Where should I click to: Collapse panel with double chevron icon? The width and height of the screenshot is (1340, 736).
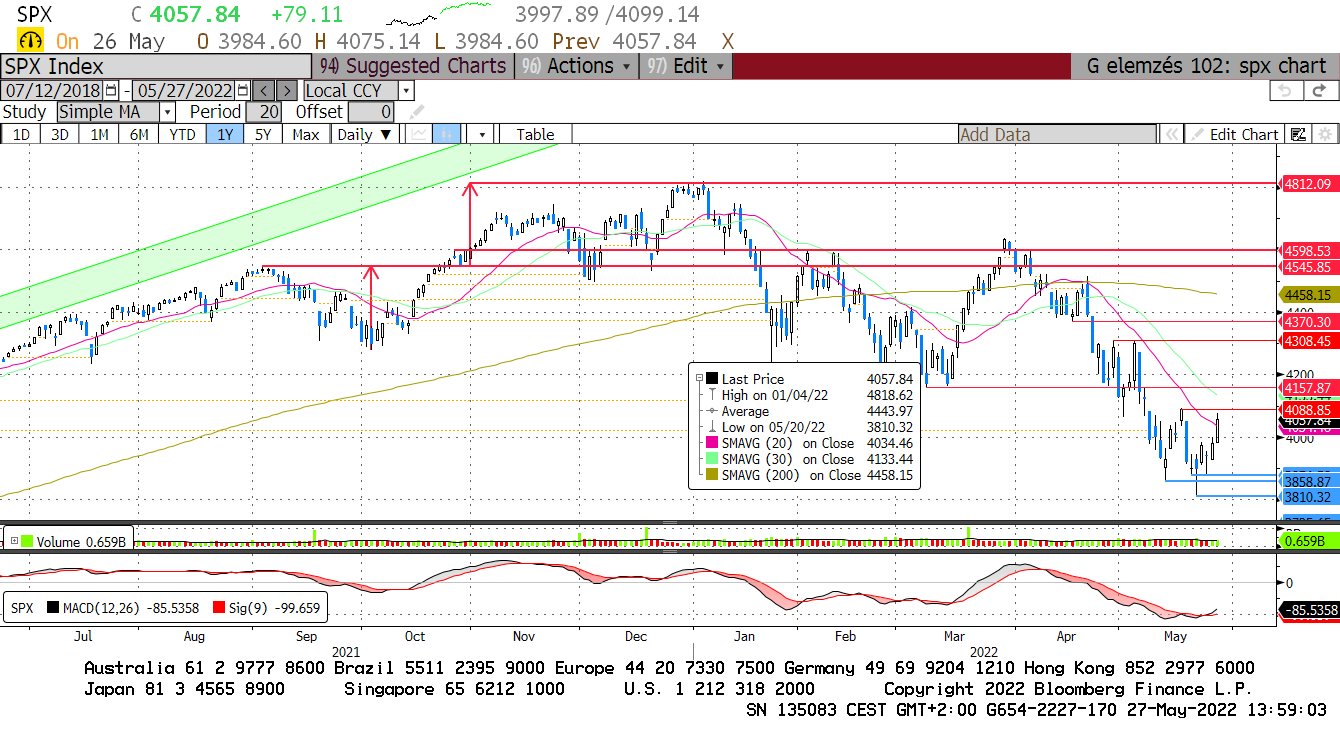point(1170,134)
